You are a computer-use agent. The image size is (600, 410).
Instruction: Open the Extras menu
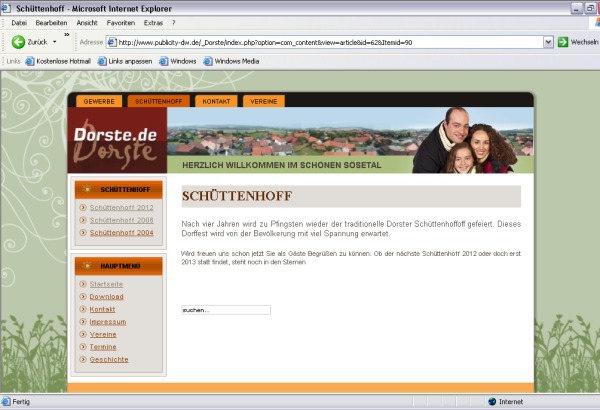(x=153, y=23)
